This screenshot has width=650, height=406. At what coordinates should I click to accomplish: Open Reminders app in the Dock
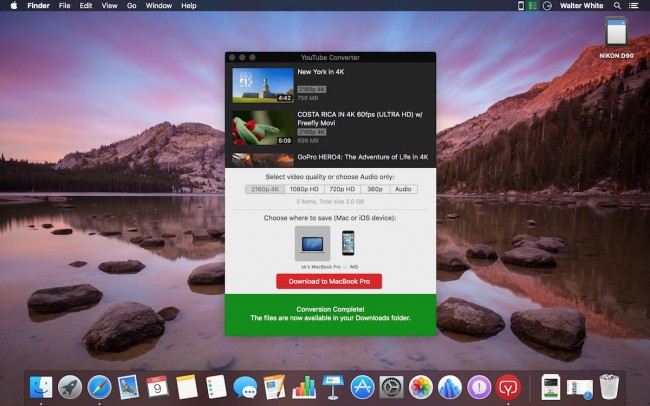point(216,387)
